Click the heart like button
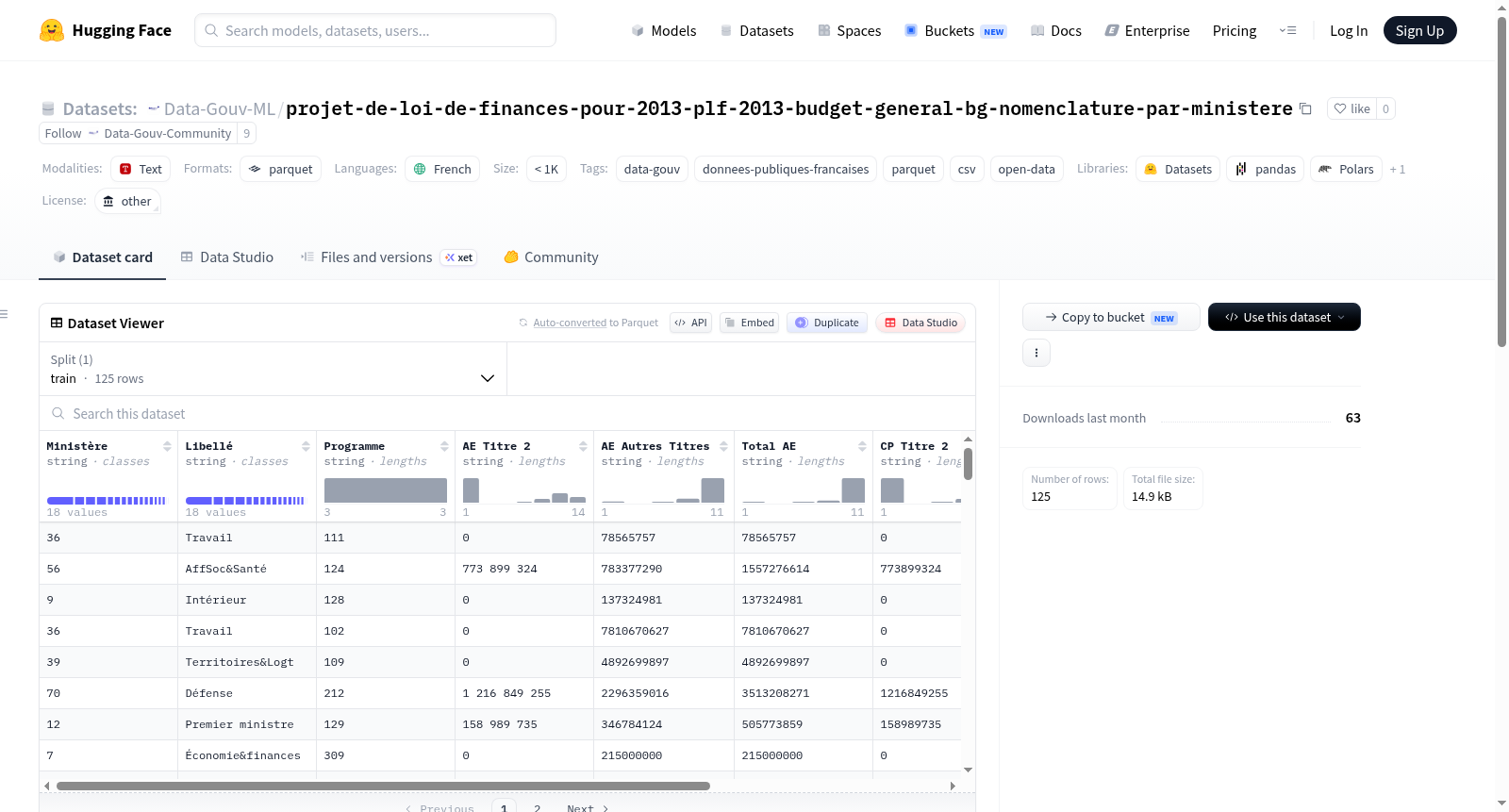The width and height of the screenshot is (1509, 812). (x=1351, y=108)
